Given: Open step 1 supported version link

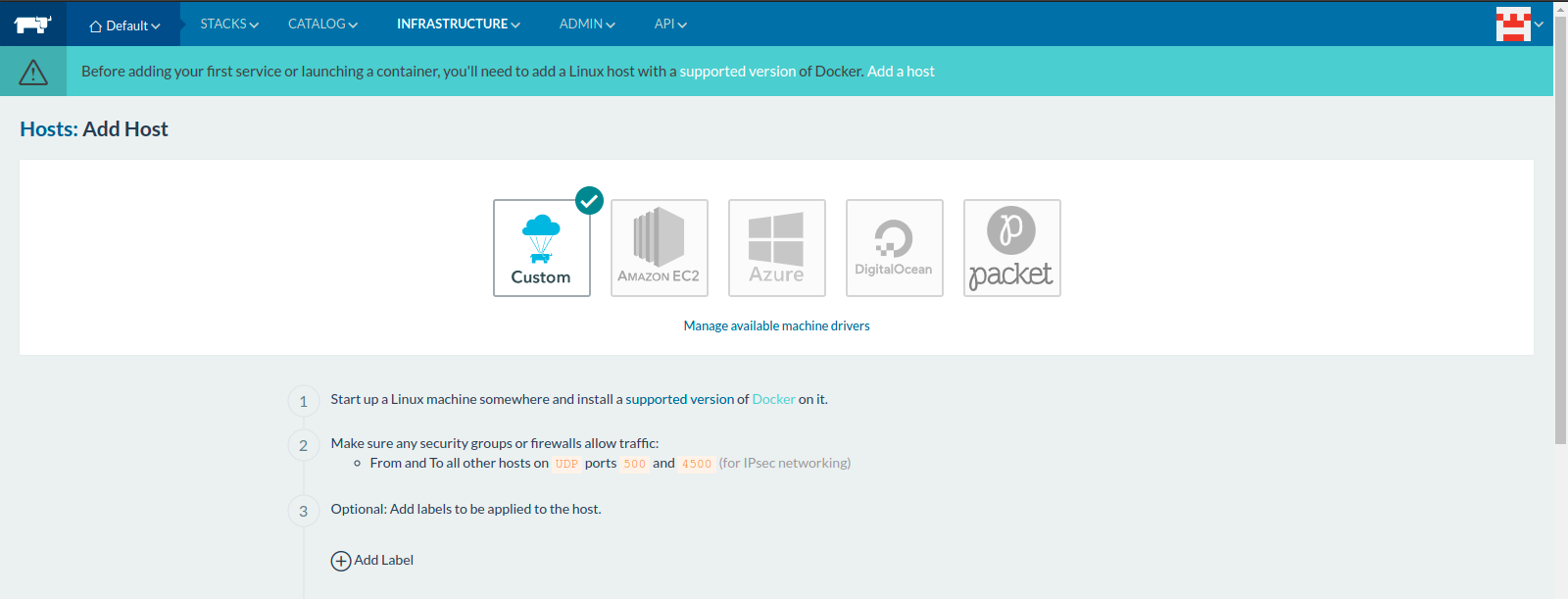Looking at the screenshot, I should click(687, 399).
